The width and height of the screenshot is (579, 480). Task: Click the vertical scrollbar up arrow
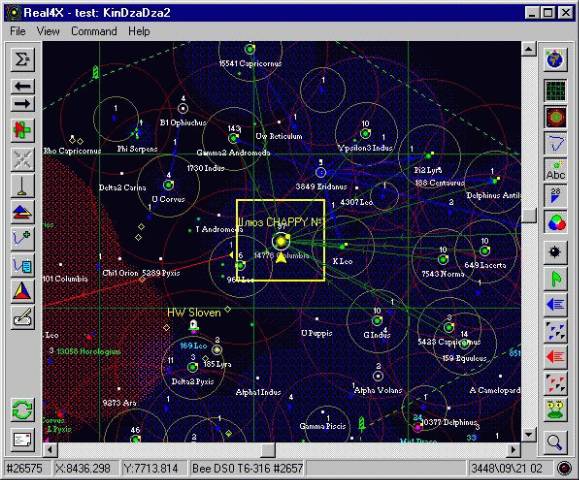click(529, 49)
